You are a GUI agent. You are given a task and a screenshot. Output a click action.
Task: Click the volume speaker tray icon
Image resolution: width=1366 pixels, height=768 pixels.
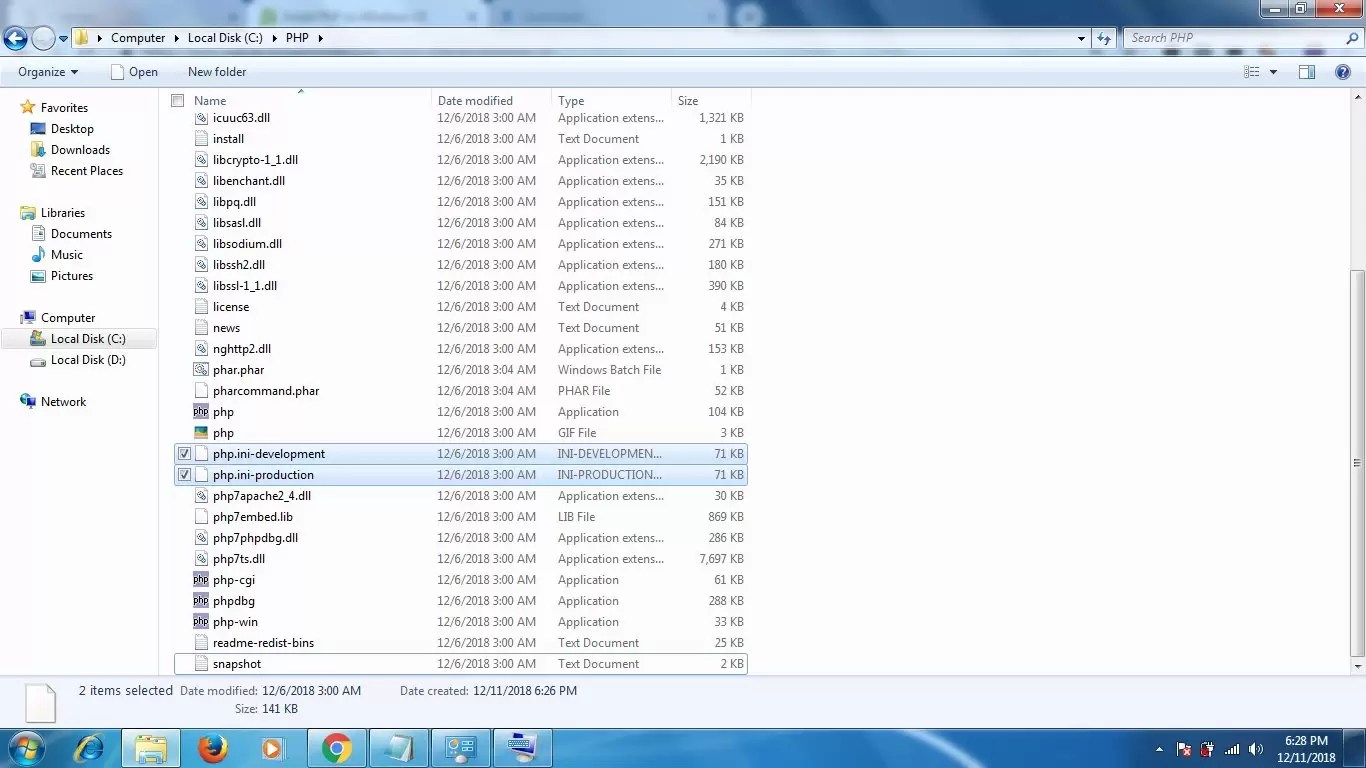click(x=1256, y=749)
